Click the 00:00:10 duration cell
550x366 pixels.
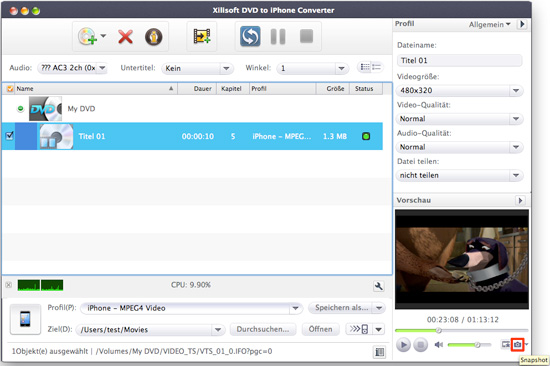197,137
